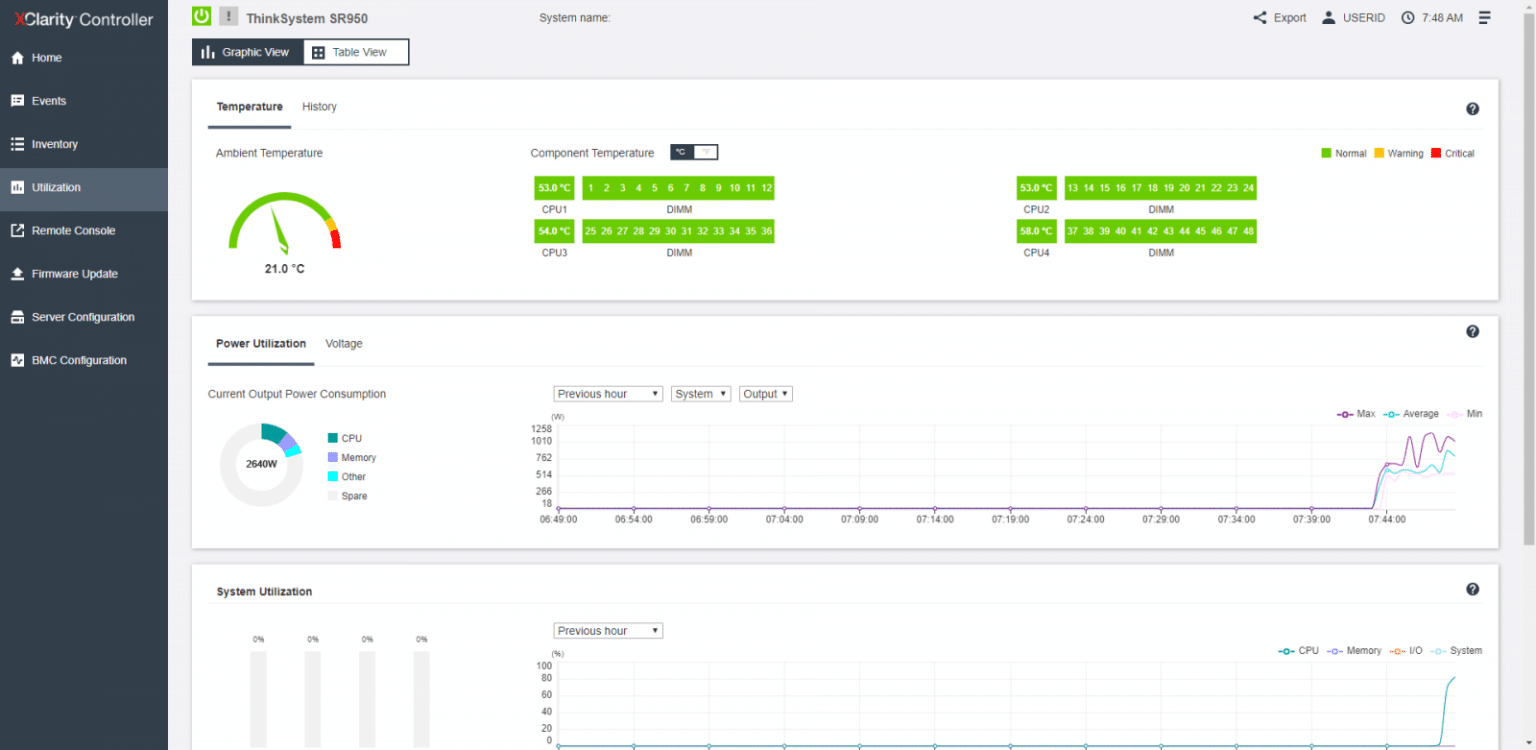This screenshot has height=750, width=1536.
Task: Open help icon for System Utilization panel
Action: tap(1472, 590)
